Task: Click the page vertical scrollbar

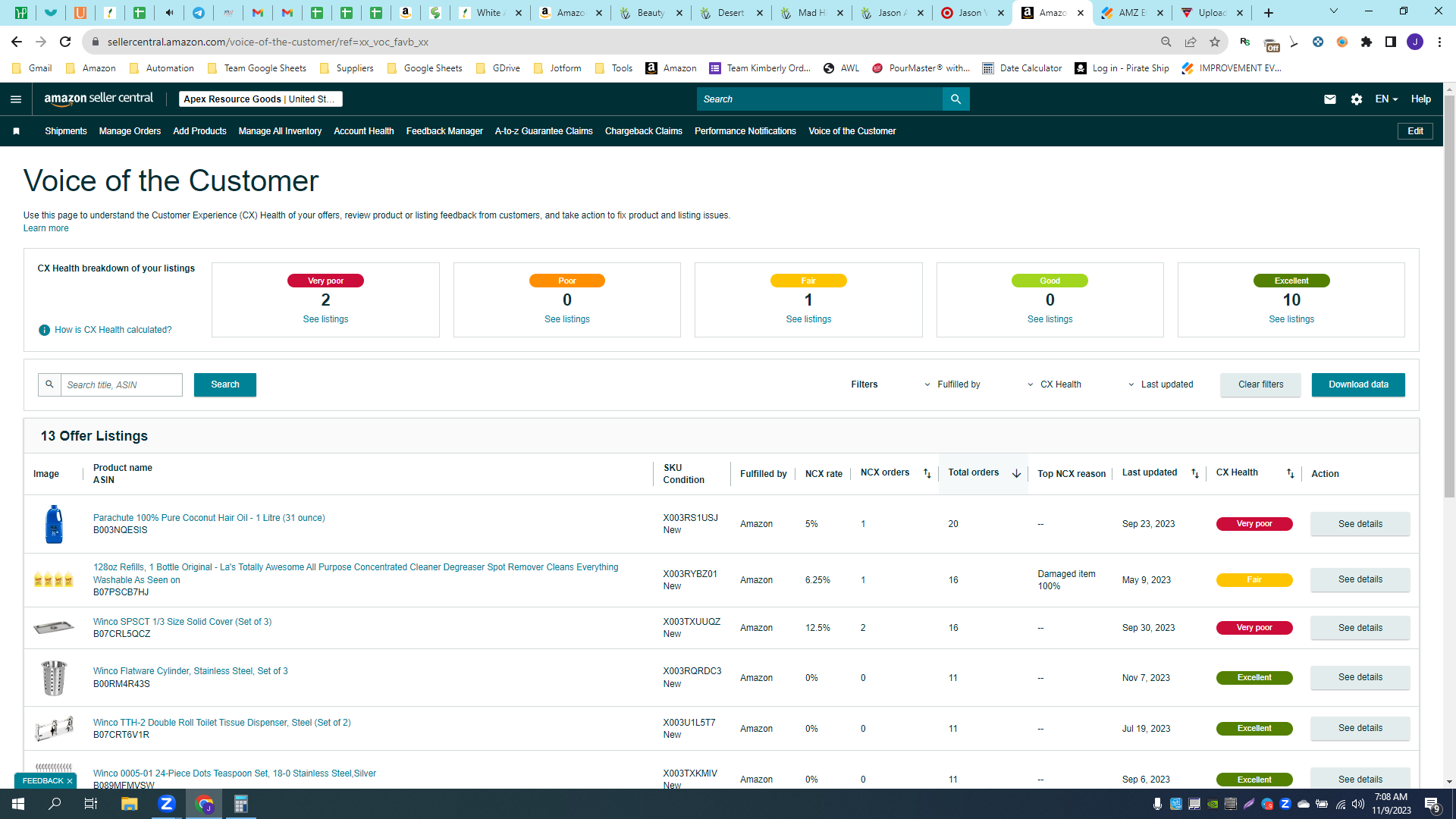Action: click(1449, 296)
